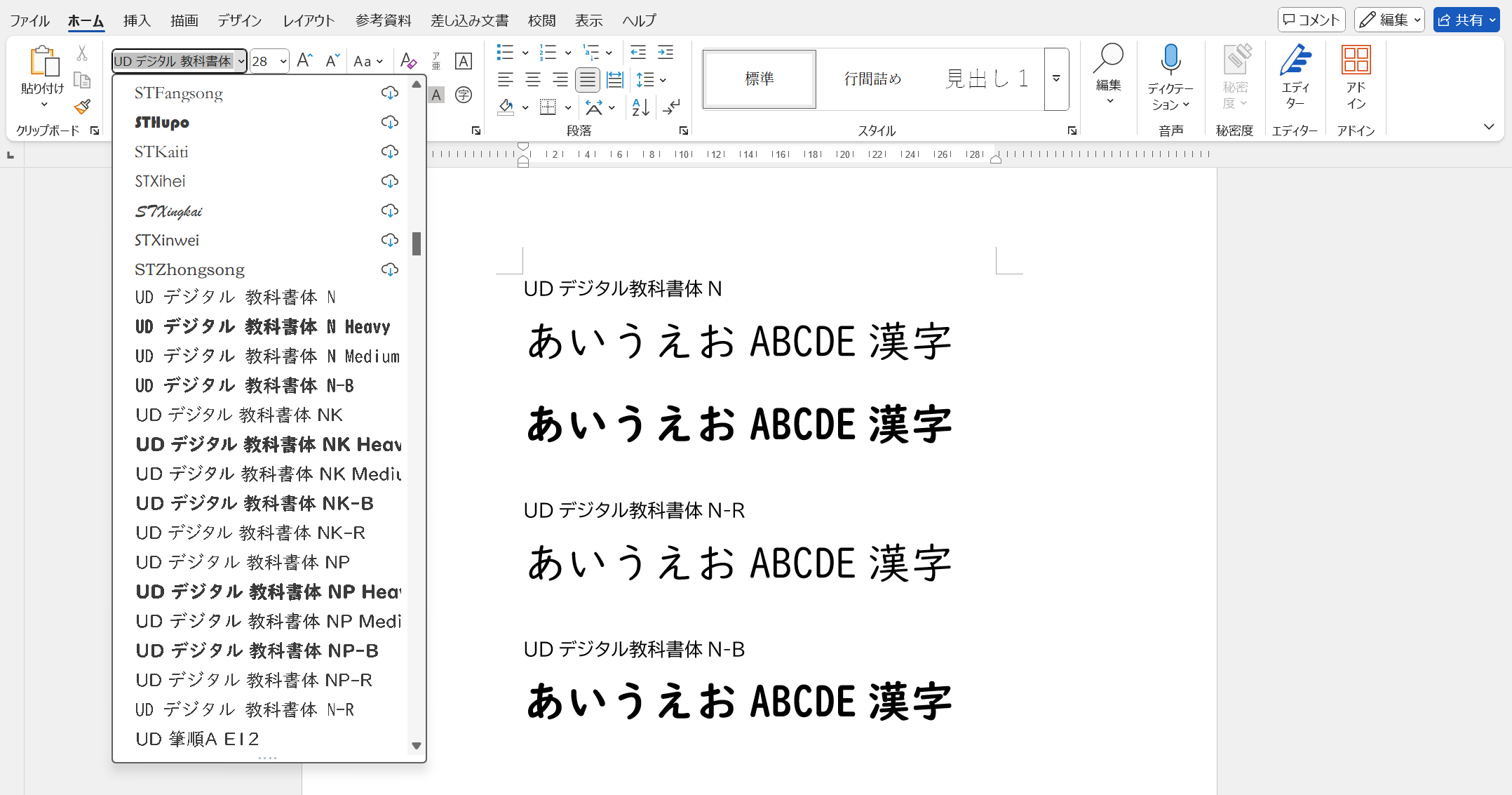Expand the borders dropdown arrow
This screenshot has height=795, width=1512.
[568, 107]
